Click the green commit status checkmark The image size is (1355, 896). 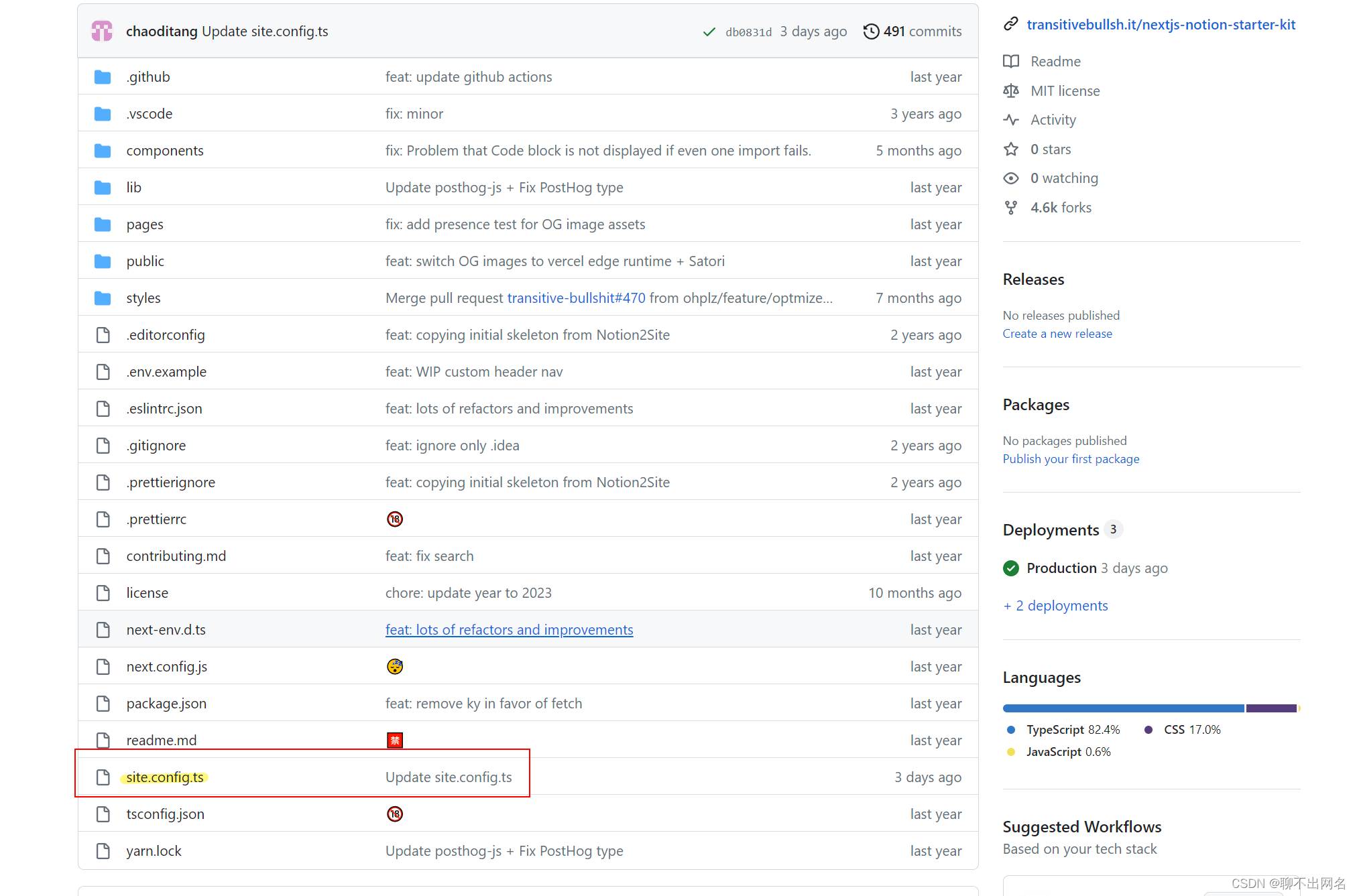coord(709,31)
